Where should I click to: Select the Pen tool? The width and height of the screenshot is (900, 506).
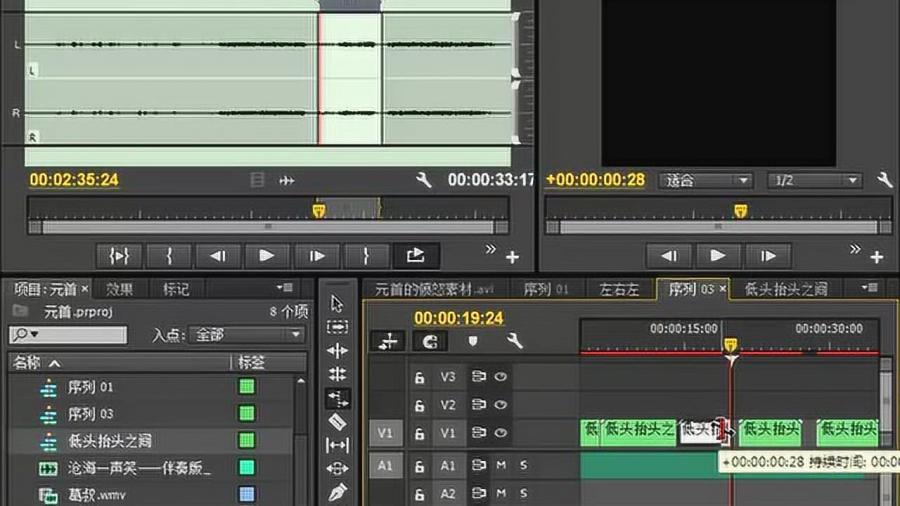click(338, 492)
